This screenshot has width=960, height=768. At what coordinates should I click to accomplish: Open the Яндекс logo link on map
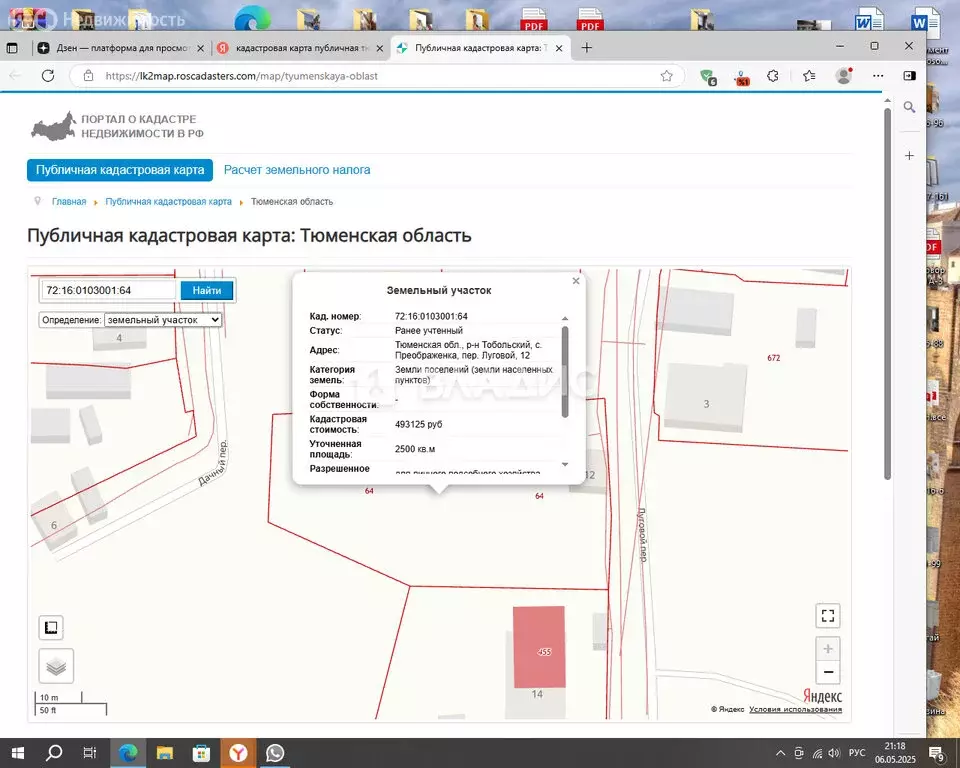822,696
